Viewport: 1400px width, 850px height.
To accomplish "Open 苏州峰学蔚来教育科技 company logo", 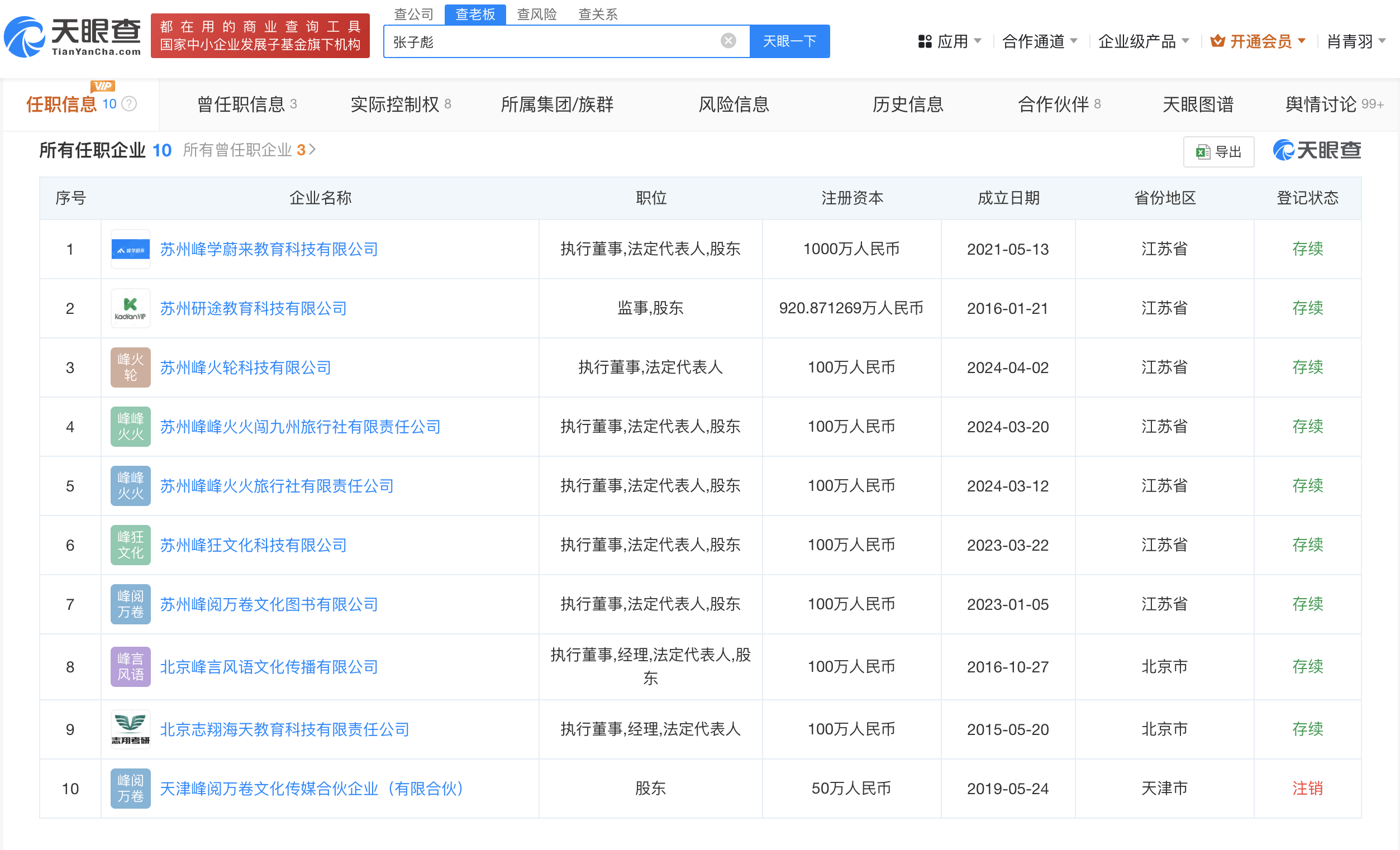I will [x=131, y=249].
